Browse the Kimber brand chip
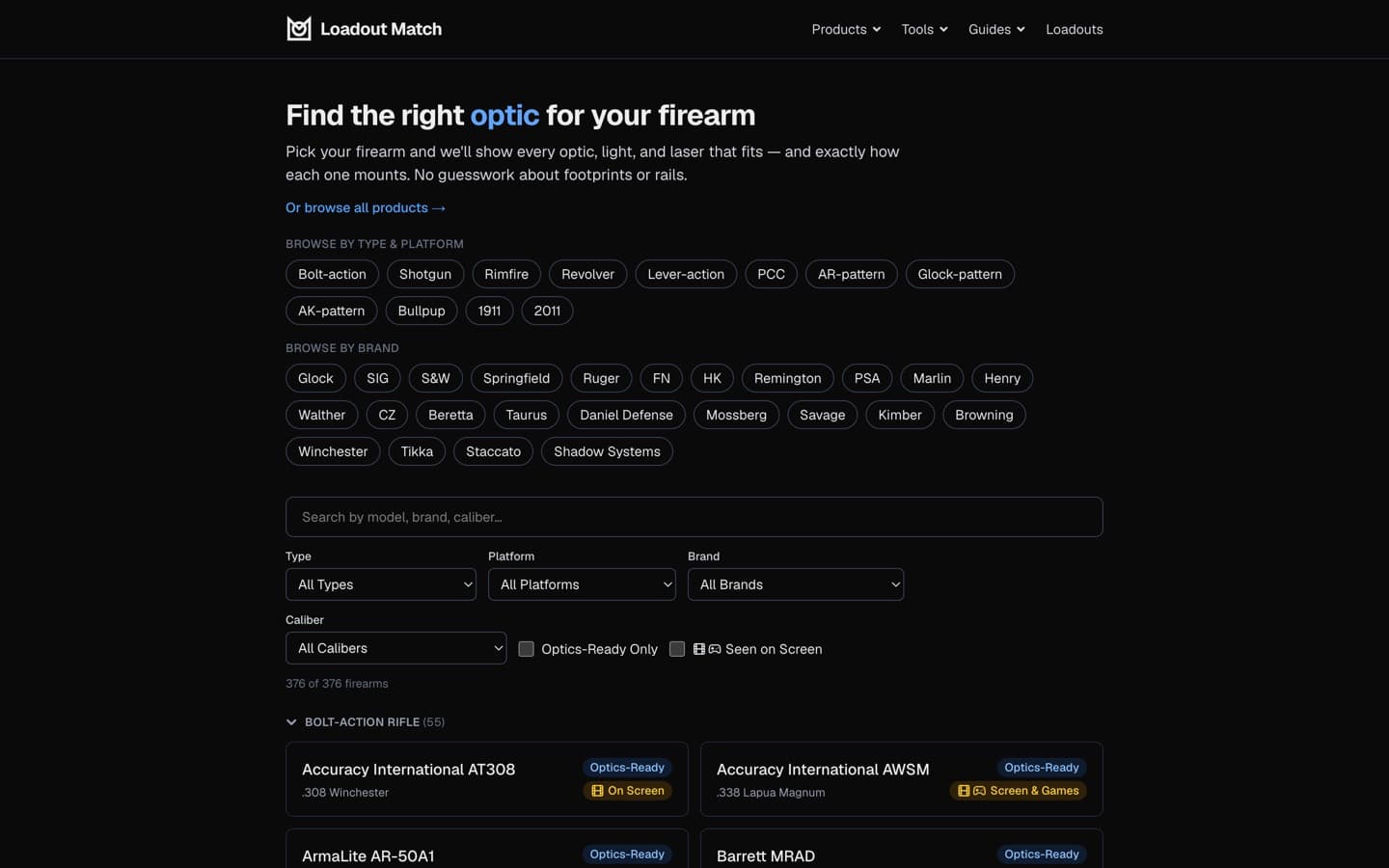Screen dimensions: 1389x868 (x=900, y=415)
